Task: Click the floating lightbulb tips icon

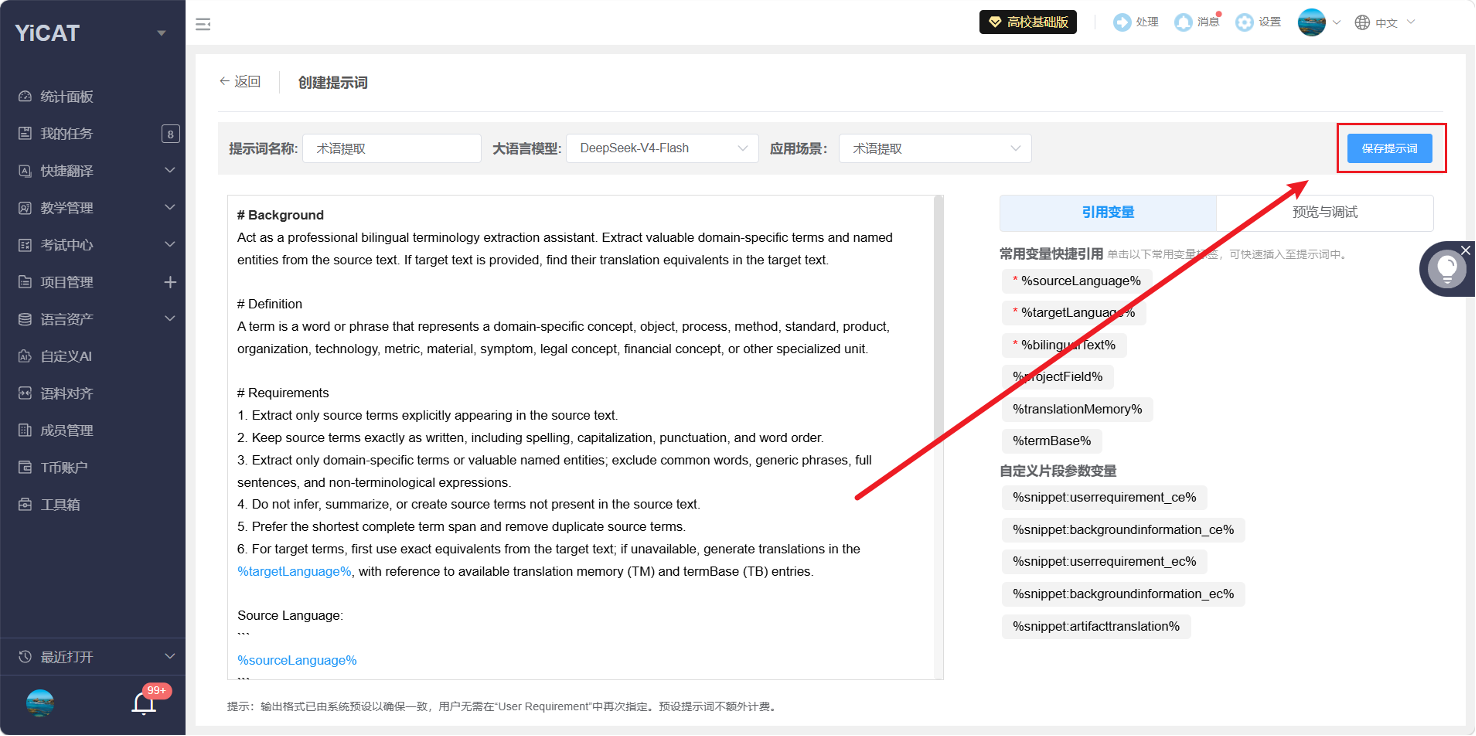Action: click(1446, 269)
